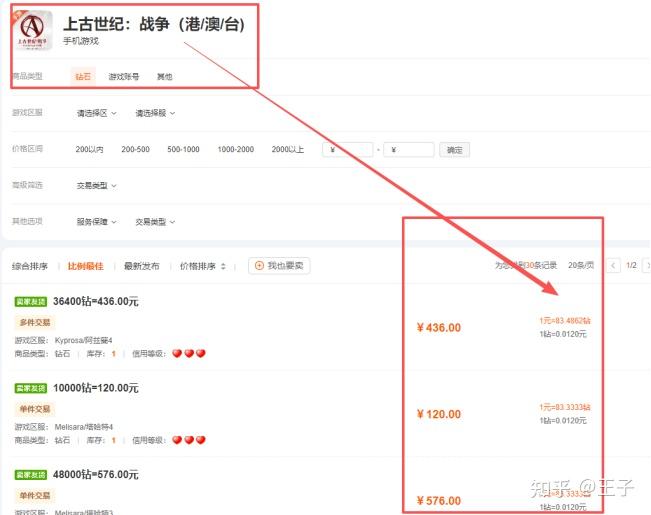Open listing 36400钻=436.00元
The image size is (651, 515).
click(95, 302)
